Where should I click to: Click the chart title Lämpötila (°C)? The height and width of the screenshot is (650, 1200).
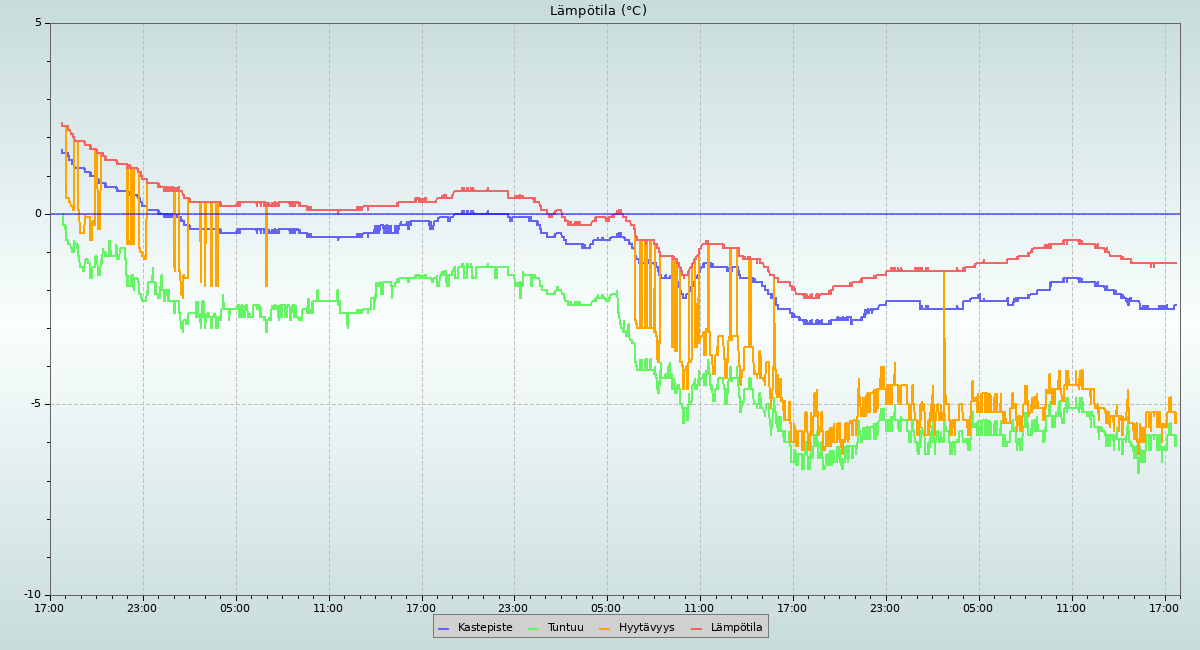598,11
